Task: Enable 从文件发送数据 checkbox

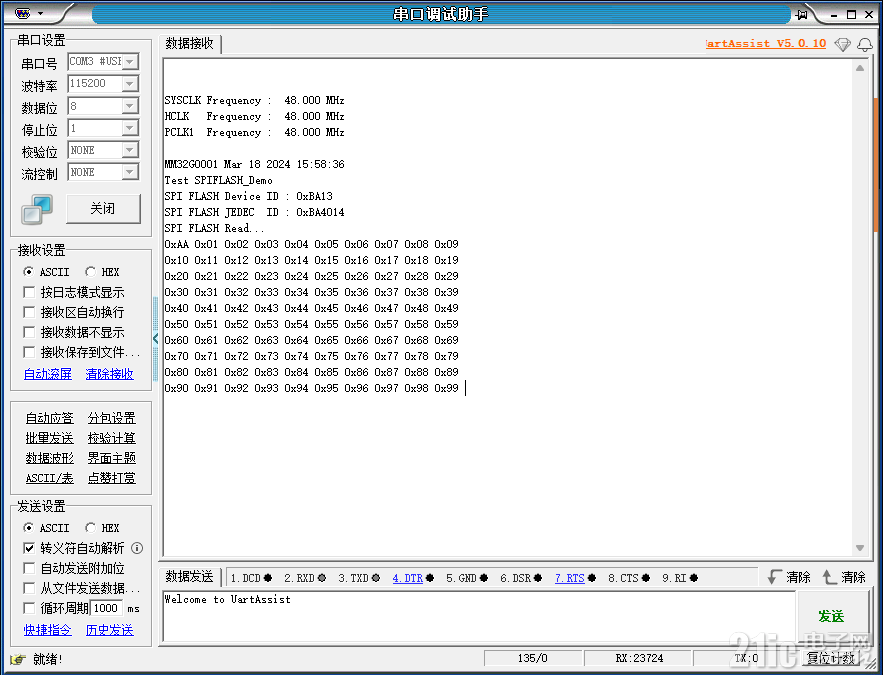Action: [29, 588]
